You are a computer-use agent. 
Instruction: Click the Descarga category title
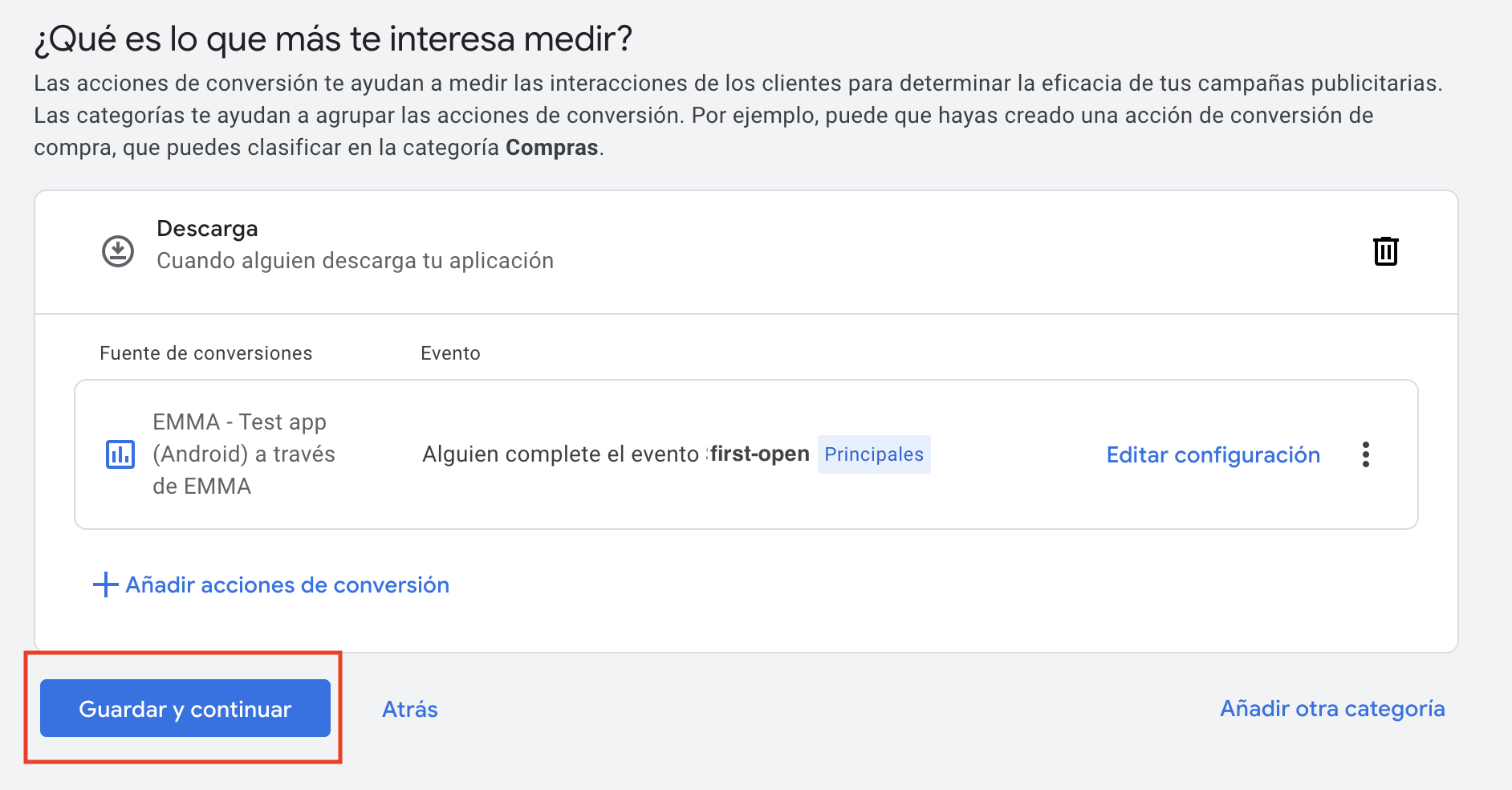coord(207,229)
